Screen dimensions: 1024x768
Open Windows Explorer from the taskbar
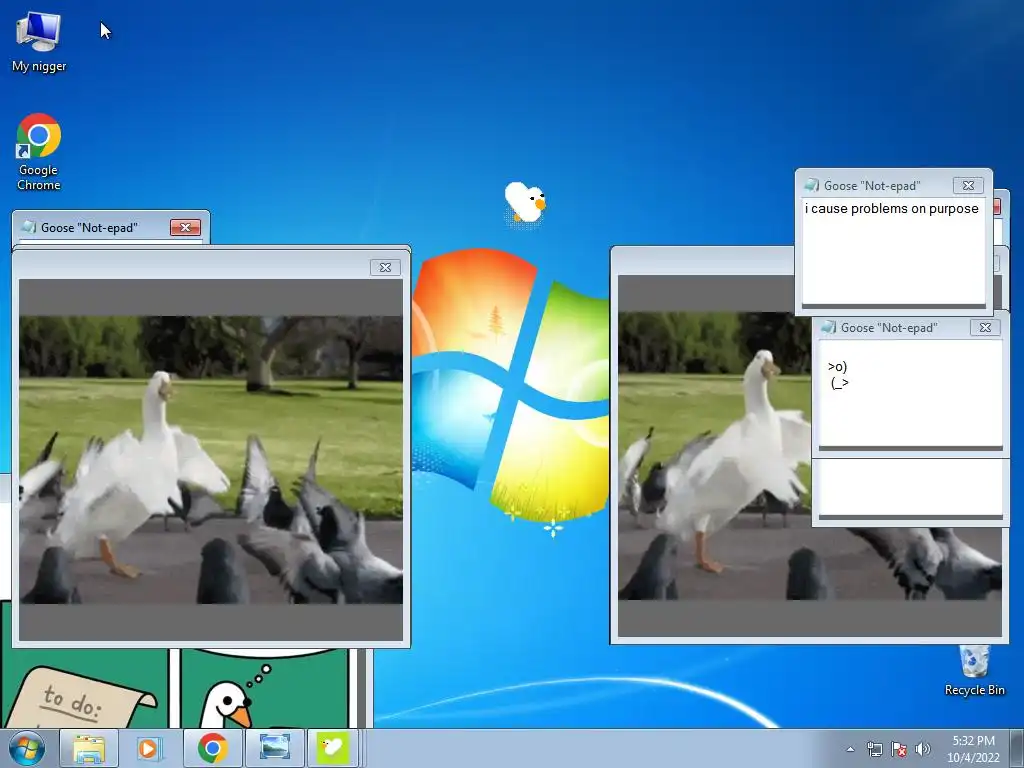click(x=89, y=748)
